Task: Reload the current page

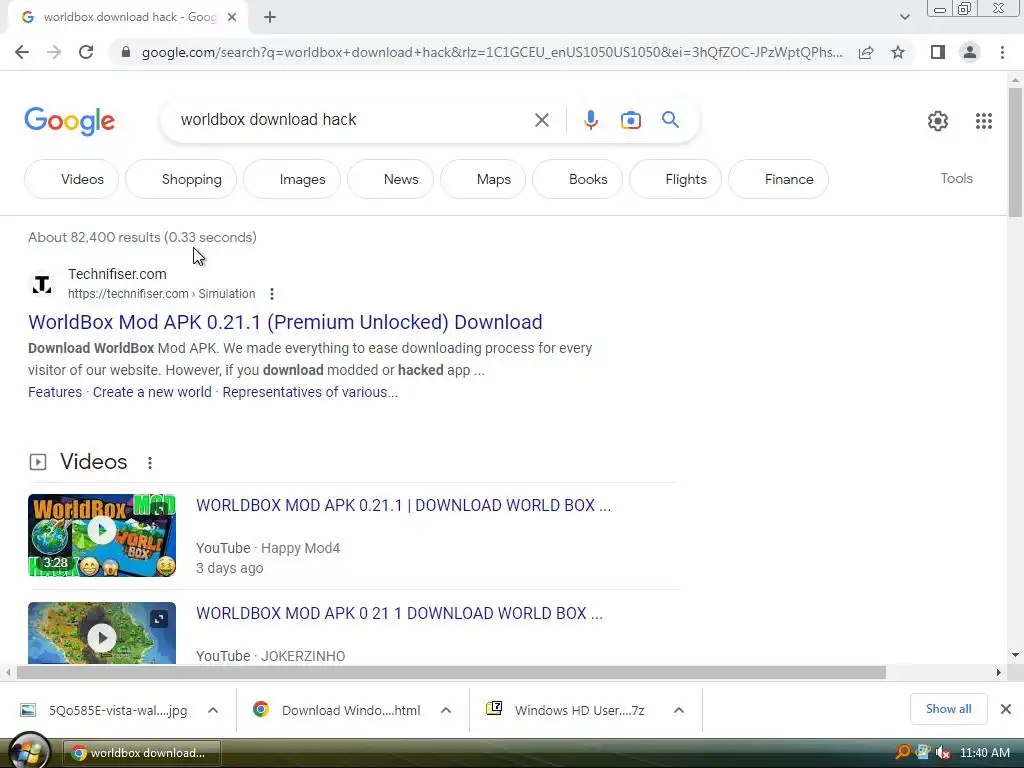Action: pos(86,52)
